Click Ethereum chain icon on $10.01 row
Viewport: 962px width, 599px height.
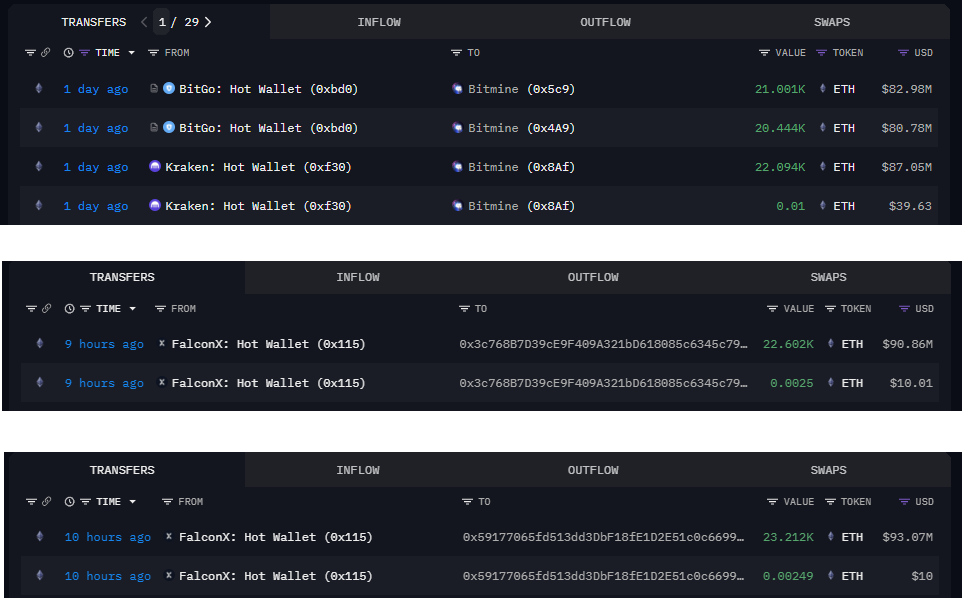tap(40, 382)
